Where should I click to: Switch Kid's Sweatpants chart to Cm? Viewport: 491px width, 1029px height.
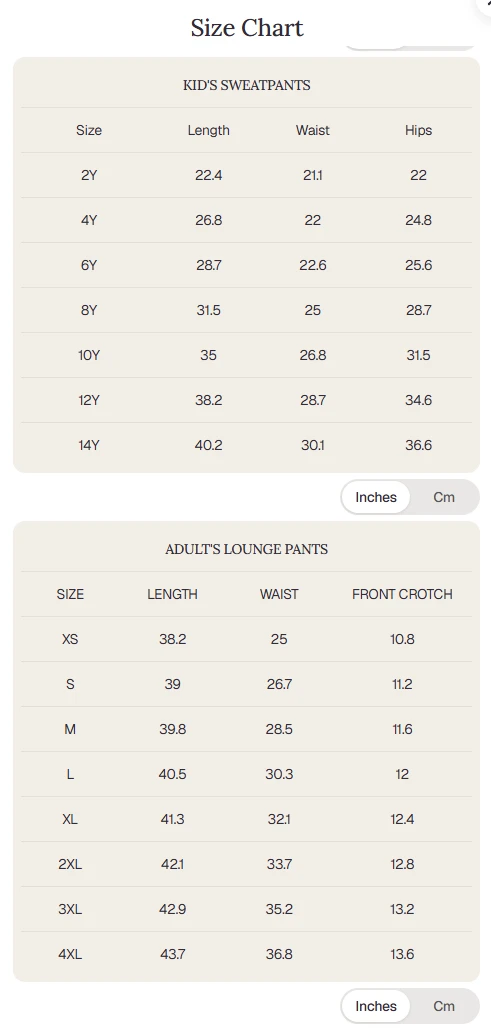(444, 497)
